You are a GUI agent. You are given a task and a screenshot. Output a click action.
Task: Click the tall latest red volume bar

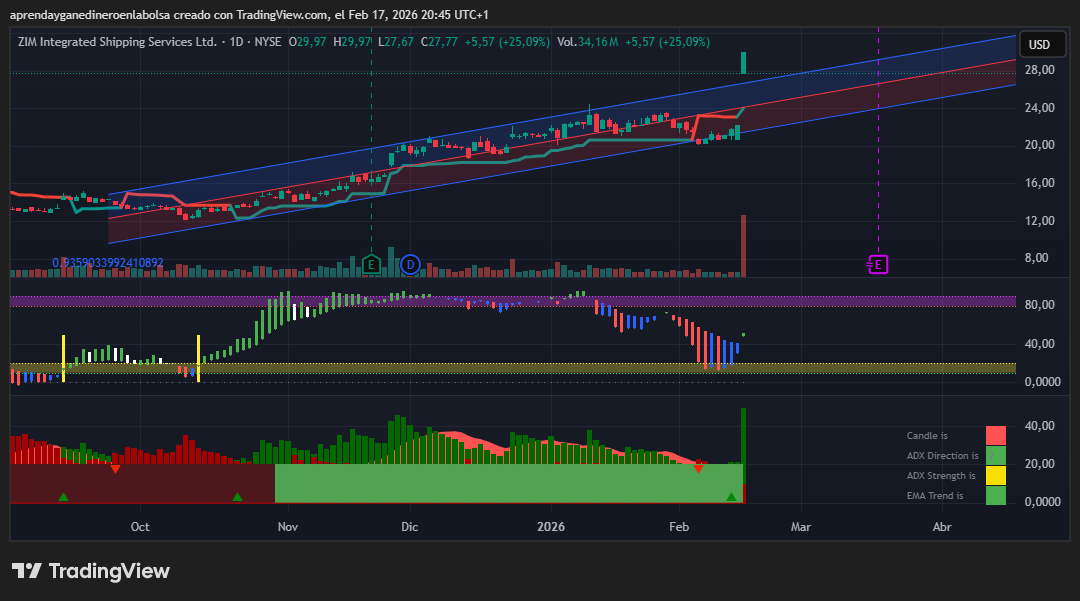(743, 245)
